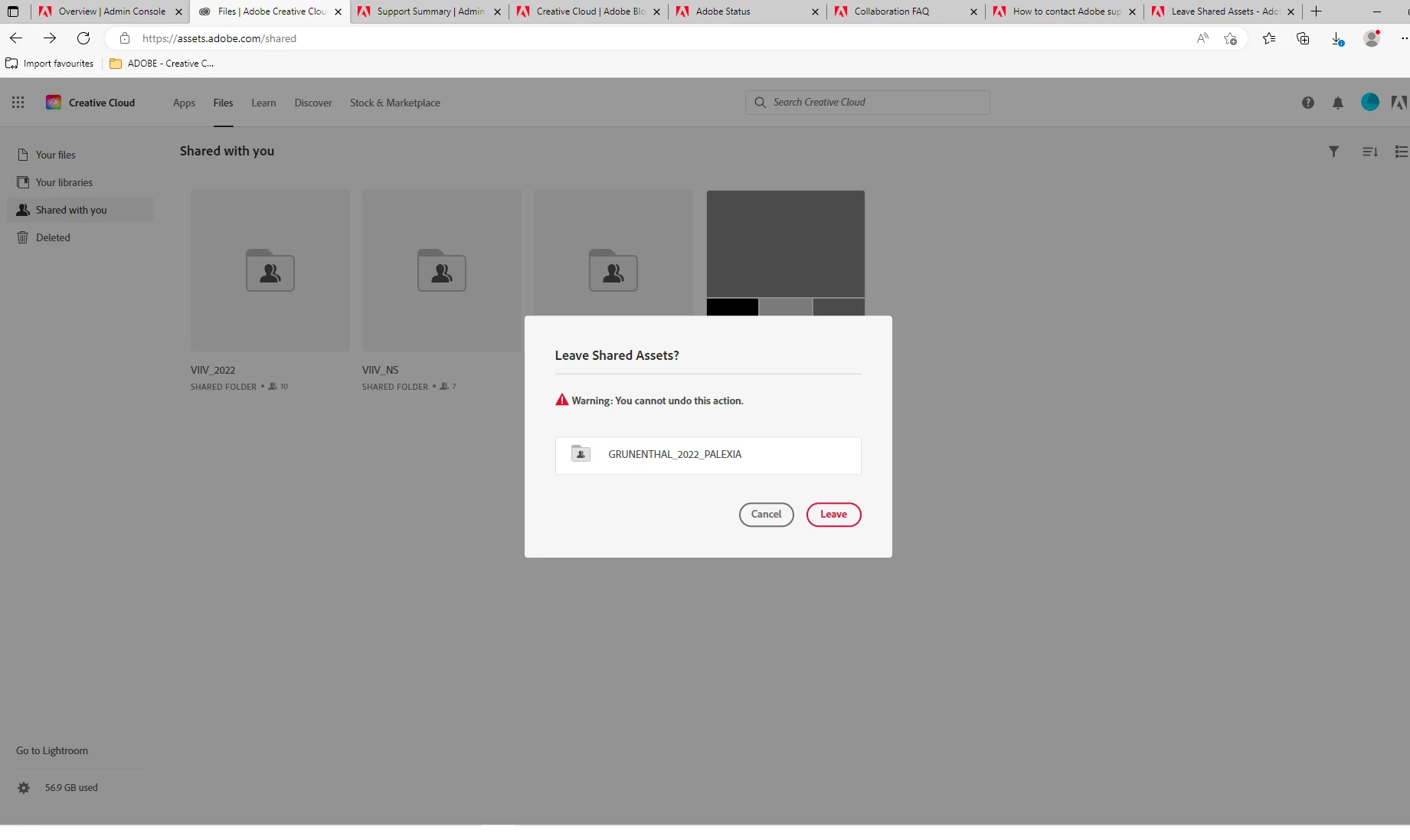Open the filter funnel icon
The image size is (1410, 840).
1333,152
